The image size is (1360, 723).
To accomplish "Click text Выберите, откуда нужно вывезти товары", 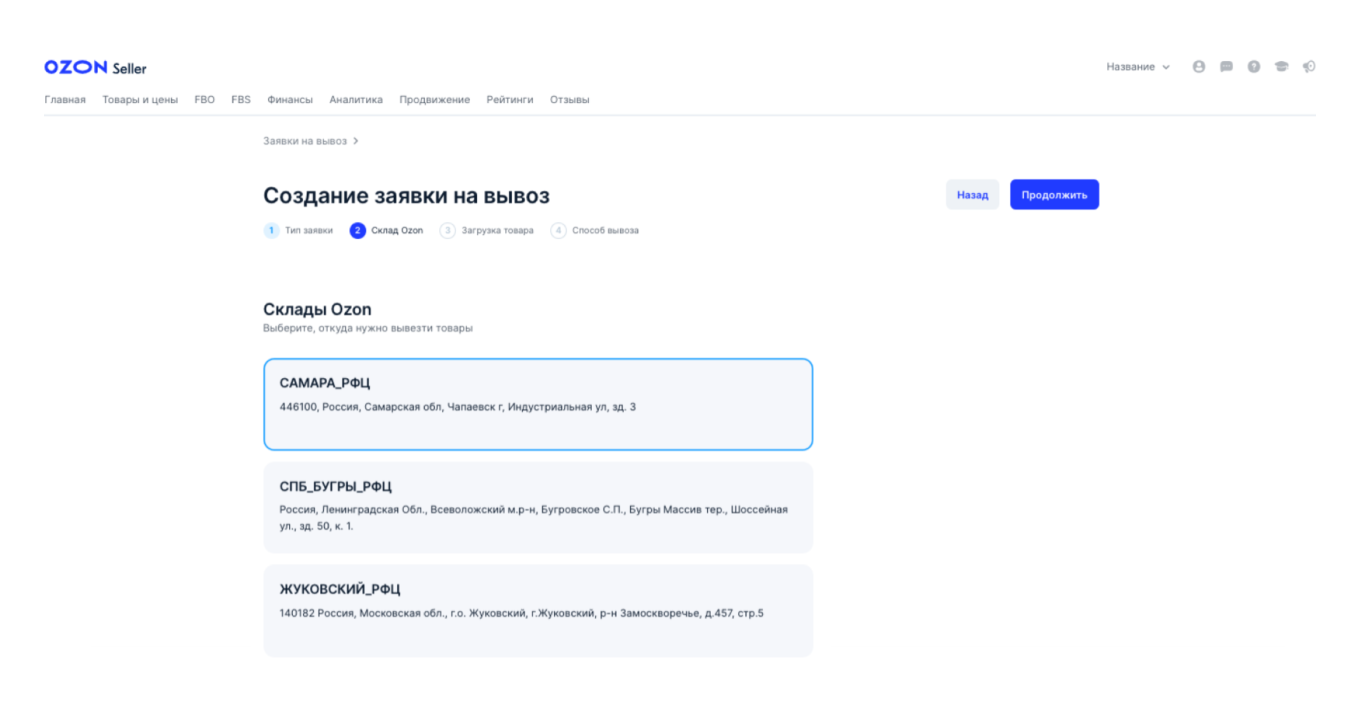I will [x=368, y=328].
